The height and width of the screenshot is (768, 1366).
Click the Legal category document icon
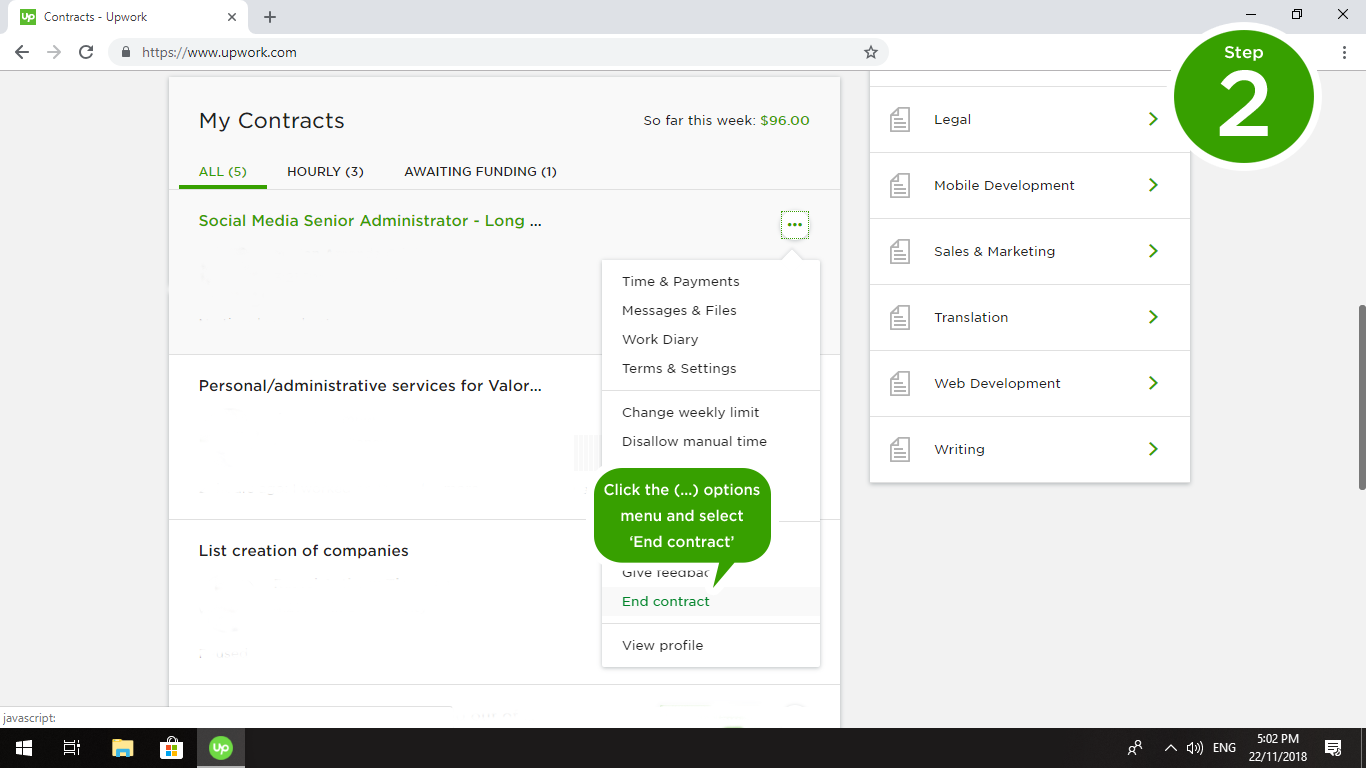[900, 120]
